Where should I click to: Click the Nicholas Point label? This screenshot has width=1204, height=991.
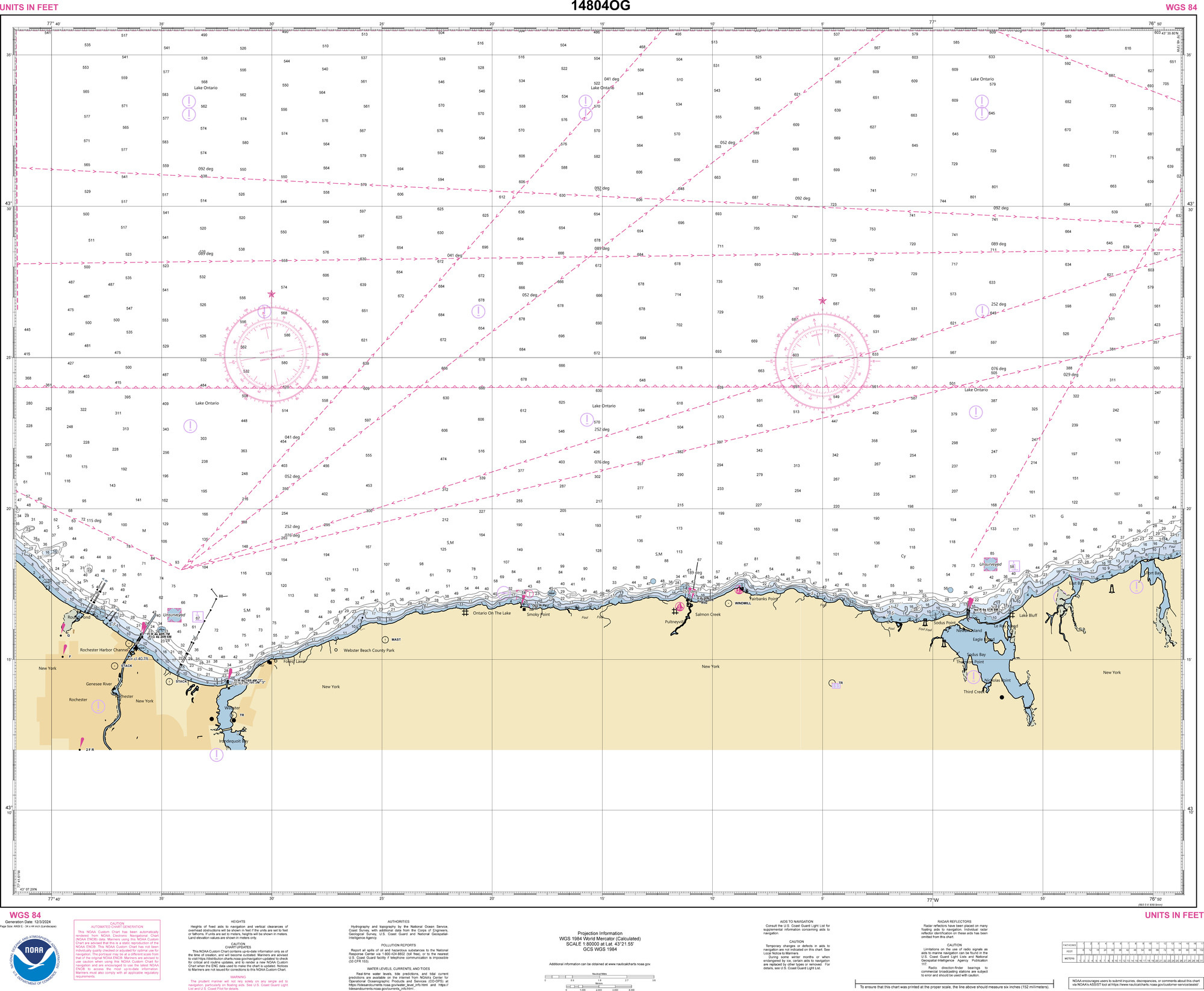998,680
